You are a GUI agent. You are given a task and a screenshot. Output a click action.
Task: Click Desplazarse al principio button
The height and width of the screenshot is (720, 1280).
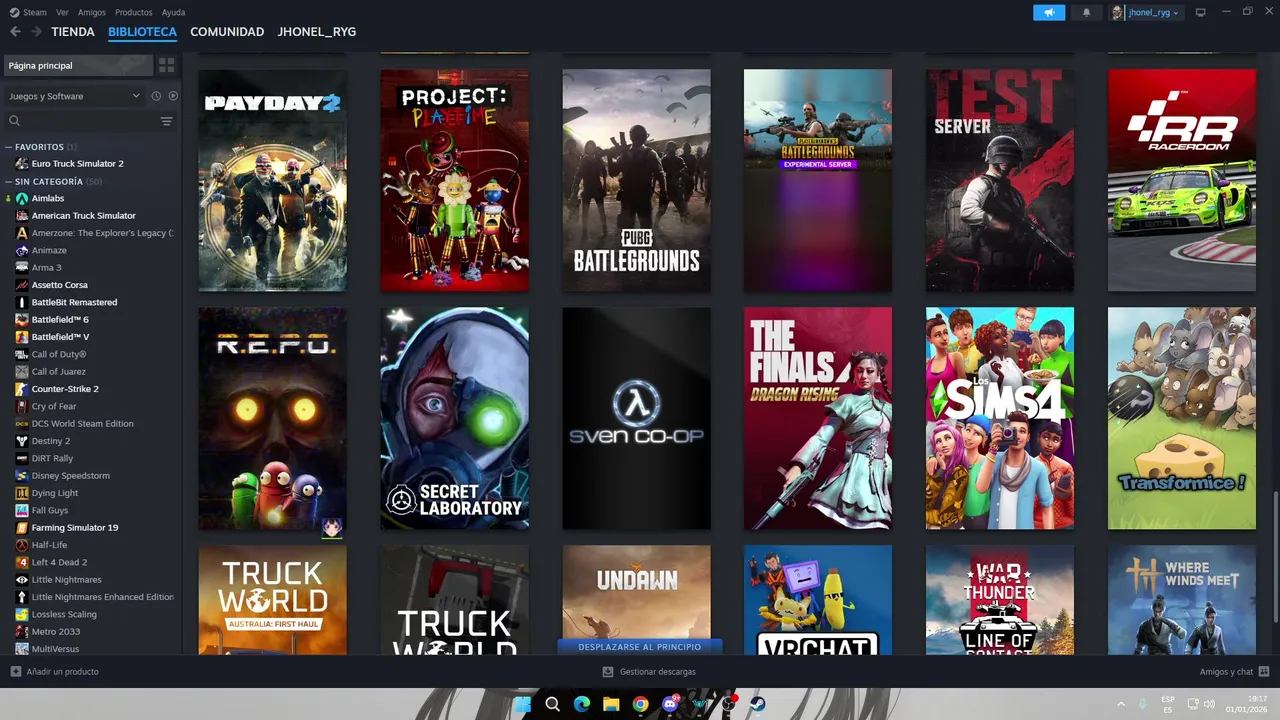tap(639, 647)
